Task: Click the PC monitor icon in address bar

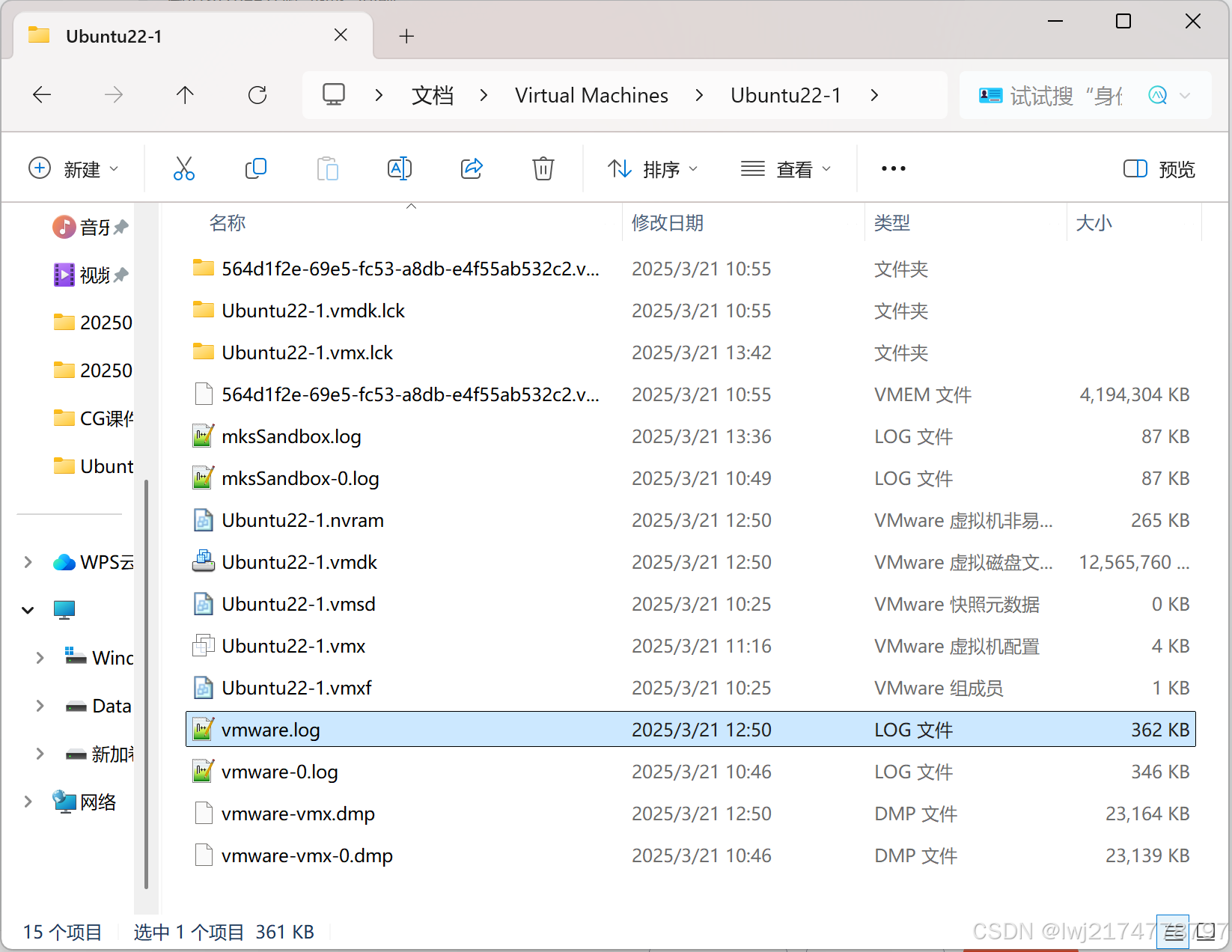Action: (334, 95)
